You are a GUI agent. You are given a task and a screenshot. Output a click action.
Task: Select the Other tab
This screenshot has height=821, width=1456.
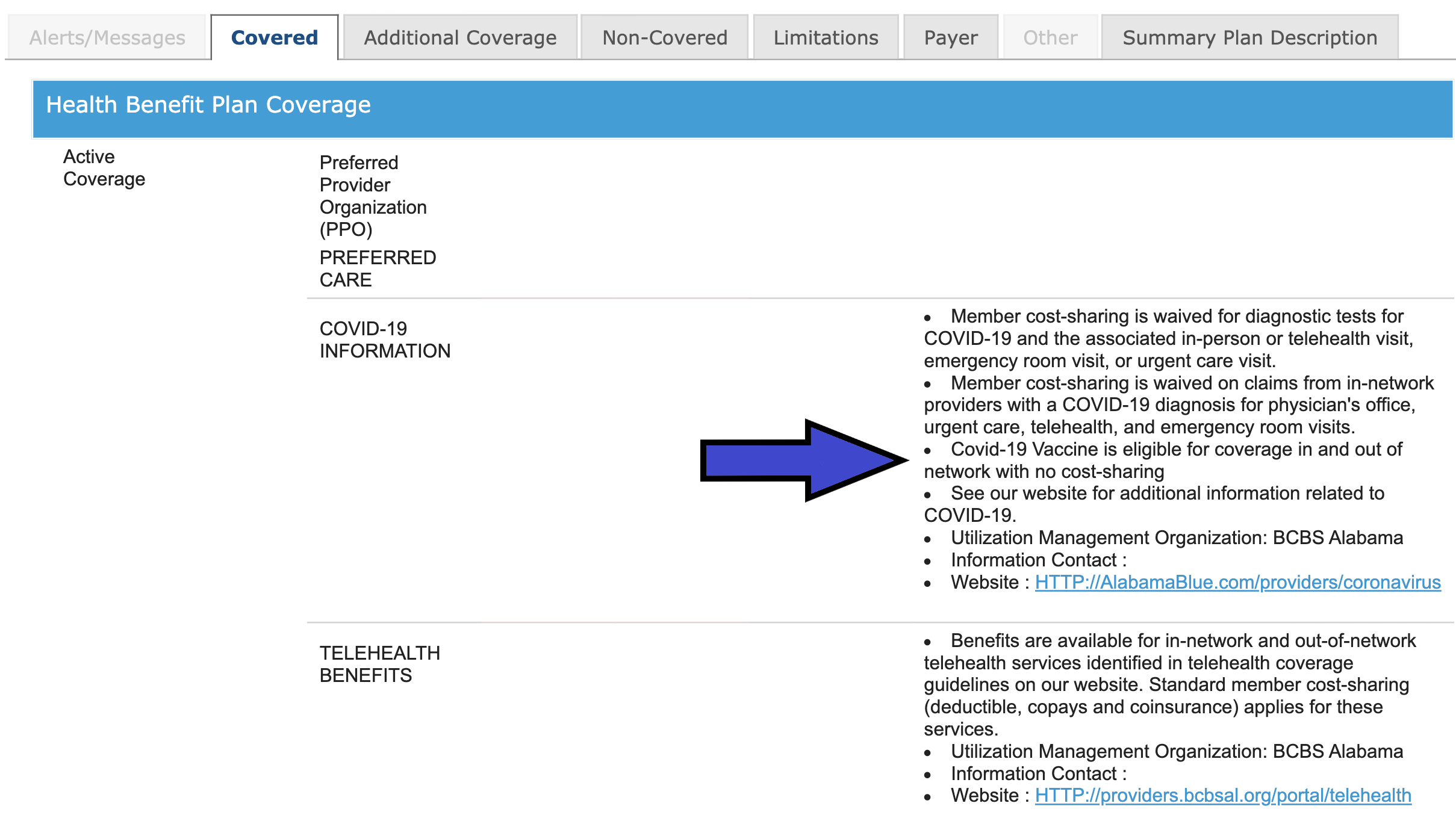(x=1050, y=38)
